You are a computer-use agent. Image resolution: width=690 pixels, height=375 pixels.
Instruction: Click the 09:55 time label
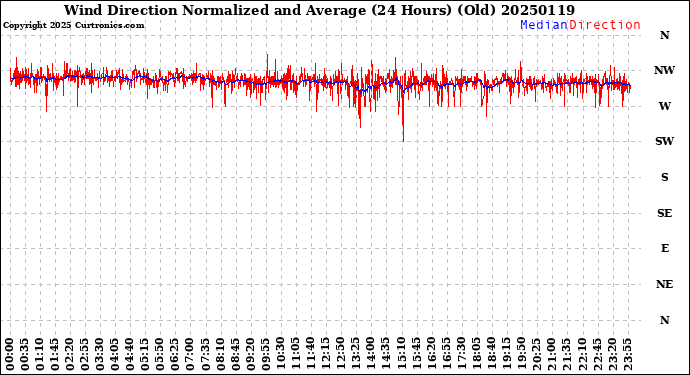click(266, 354)
